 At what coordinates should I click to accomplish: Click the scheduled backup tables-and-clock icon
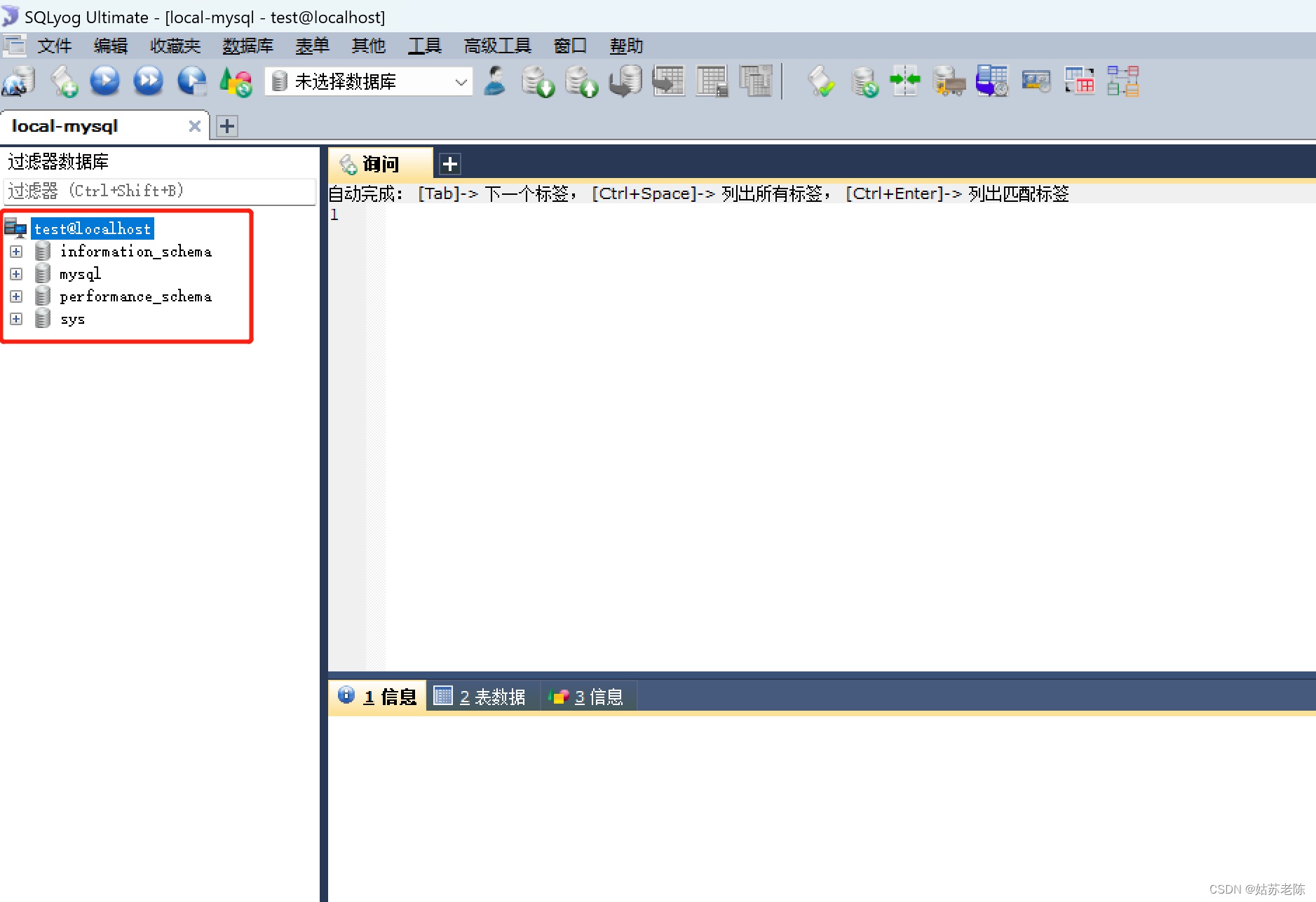point(992,81)
